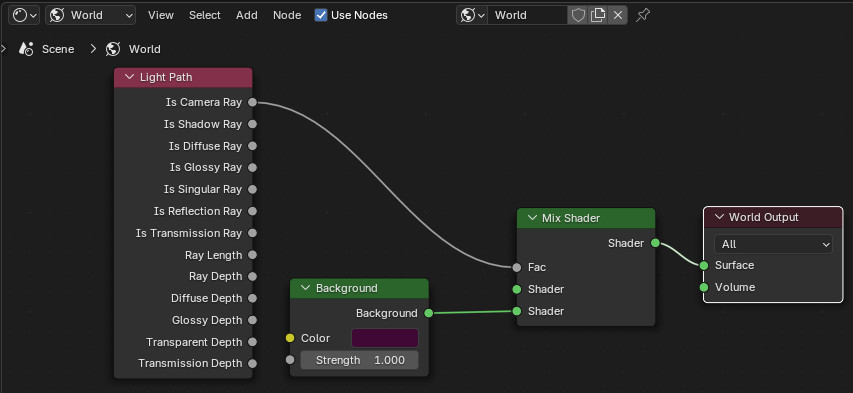
Task: Toggle the pin icon
Action: (x=643, y=15)
